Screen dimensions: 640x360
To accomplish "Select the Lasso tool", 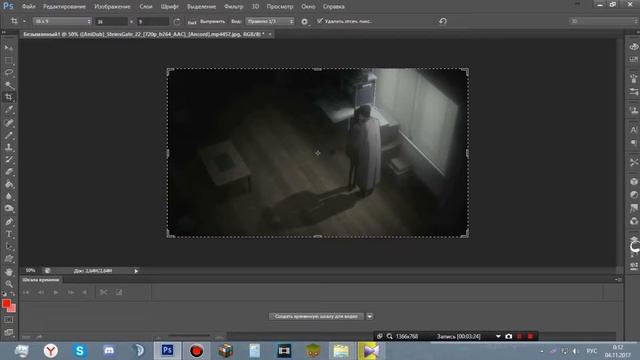I will coord(9,73).
